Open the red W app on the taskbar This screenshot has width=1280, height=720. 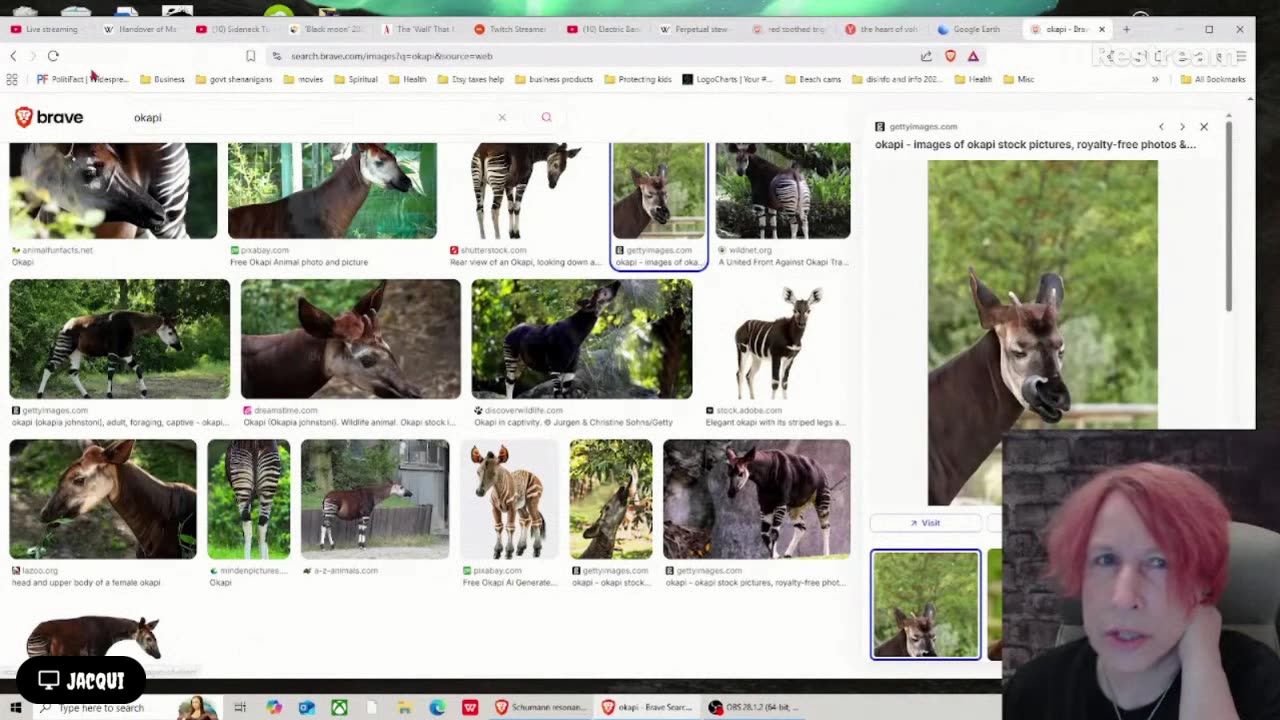(470, 708)
